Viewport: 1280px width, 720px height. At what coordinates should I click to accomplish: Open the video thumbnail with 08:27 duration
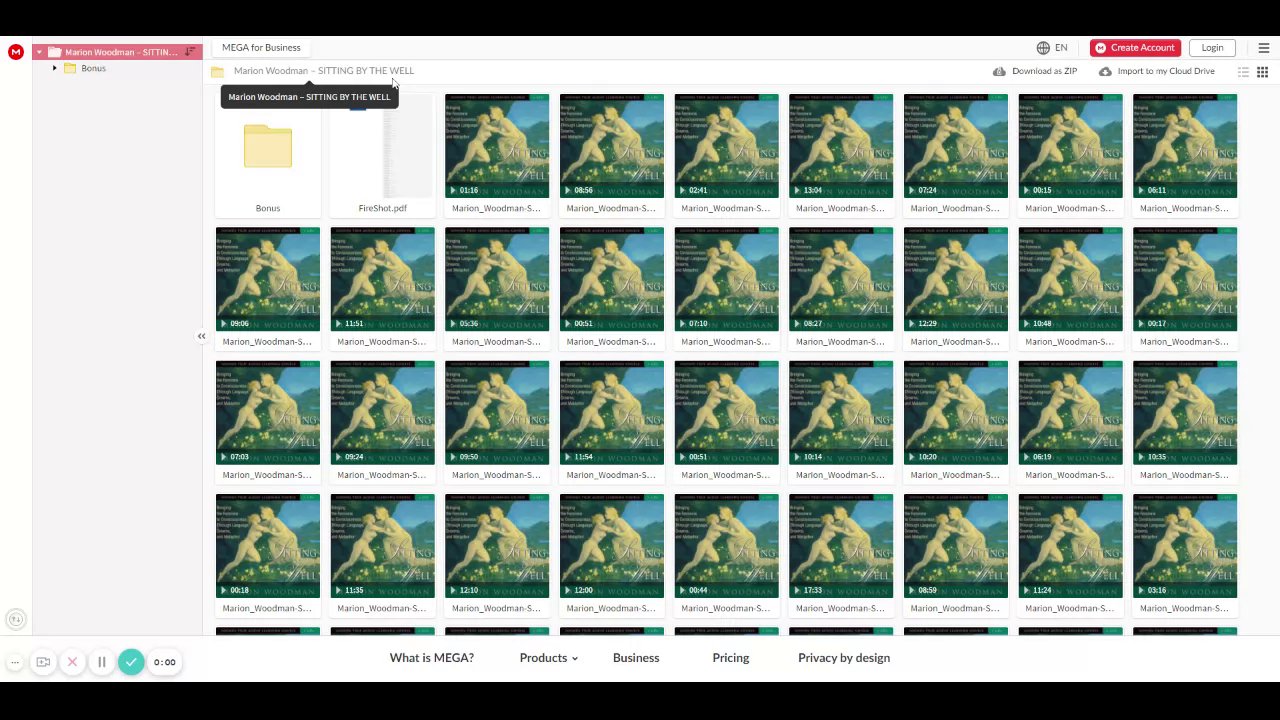tap(841, 287)
